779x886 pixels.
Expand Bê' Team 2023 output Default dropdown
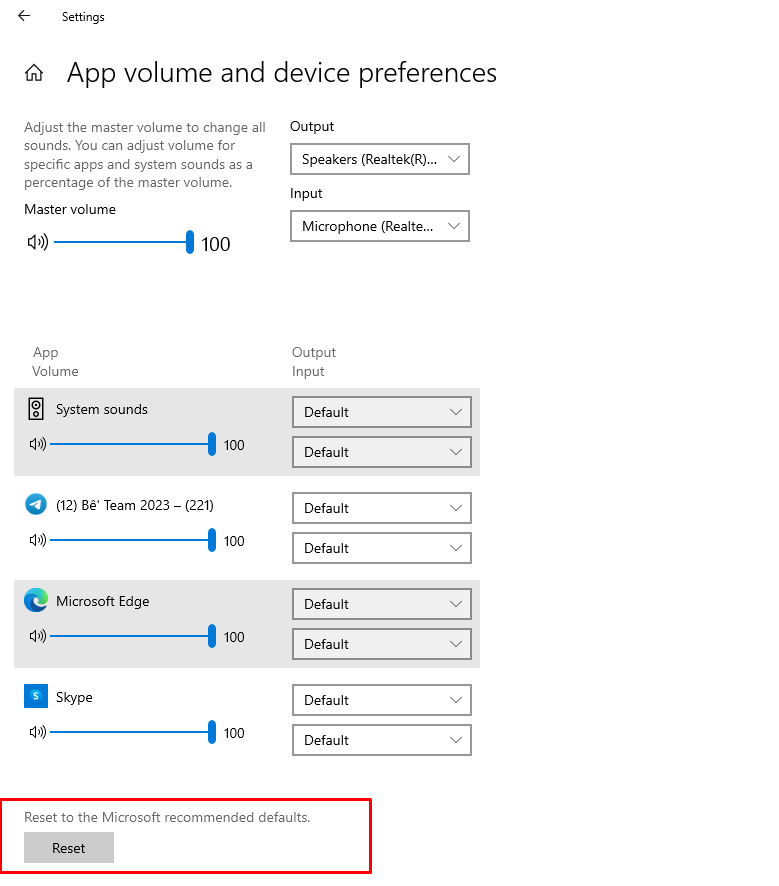point(382,508)
